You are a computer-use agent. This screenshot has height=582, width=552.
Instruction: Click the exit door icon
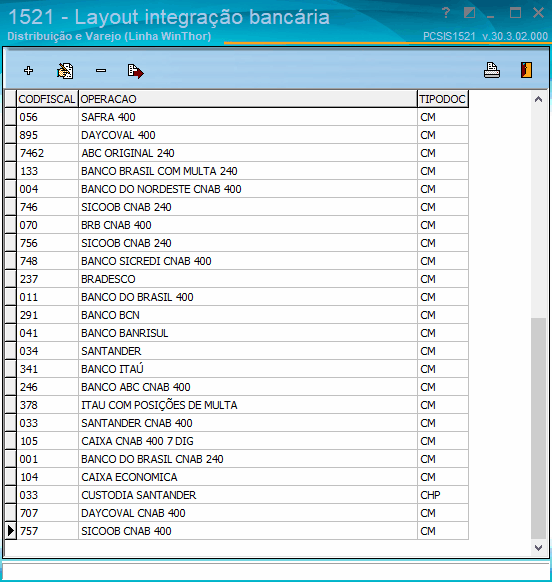pos(526,70)
